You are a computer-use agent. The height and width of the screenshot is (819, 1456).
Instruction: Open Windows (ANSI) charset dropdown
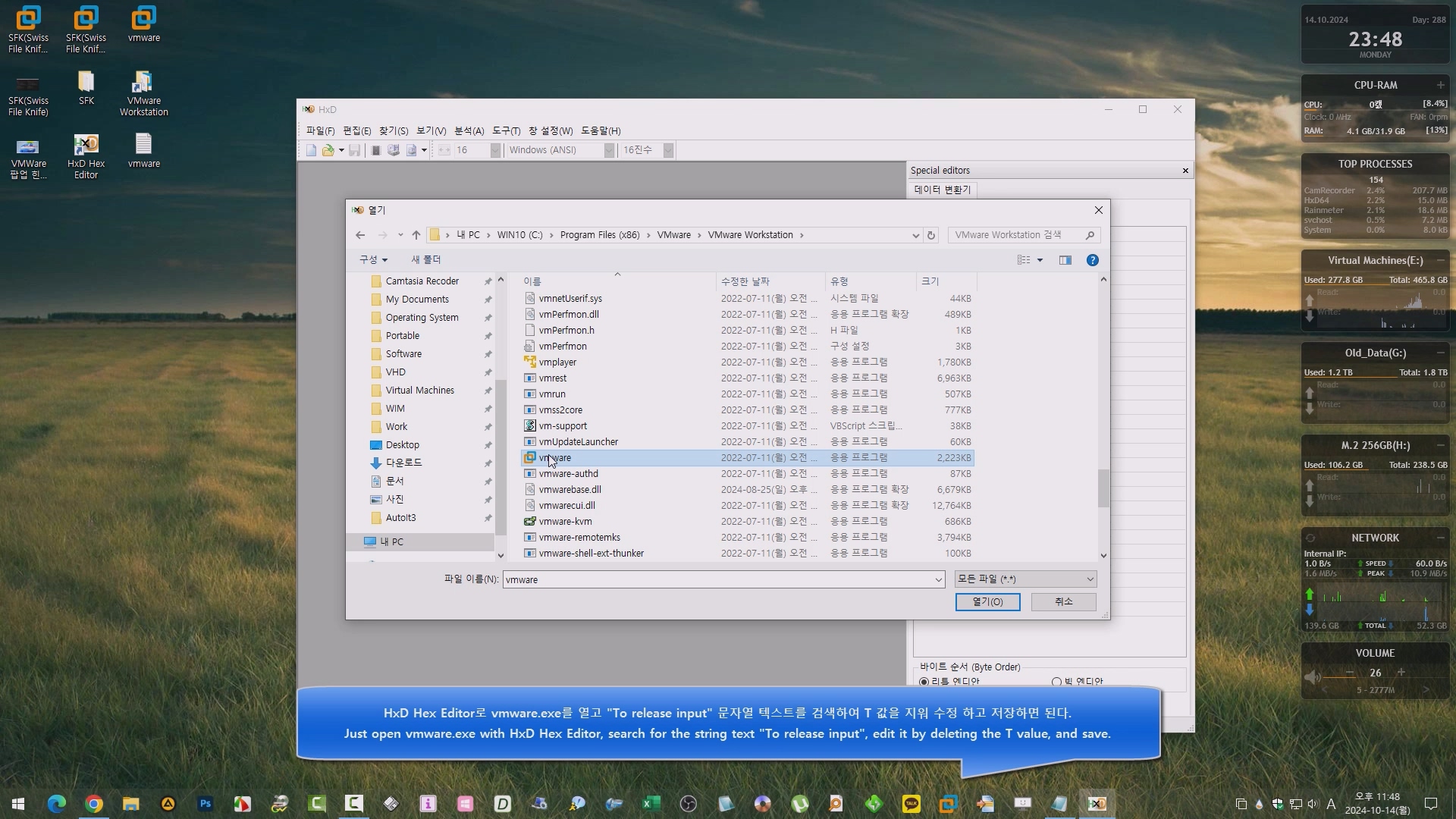608,150
